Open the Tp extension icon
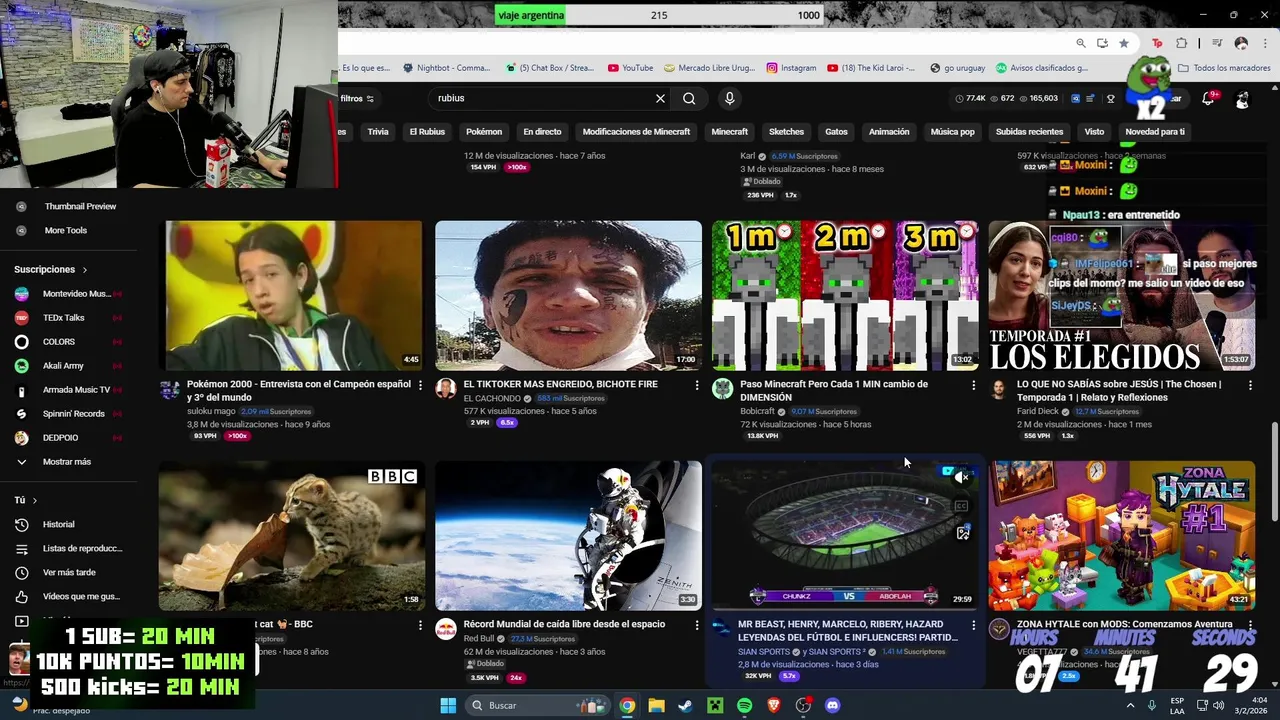Image resolution: width=1280 pixels, height=720 pixels. click(1157, 43)
